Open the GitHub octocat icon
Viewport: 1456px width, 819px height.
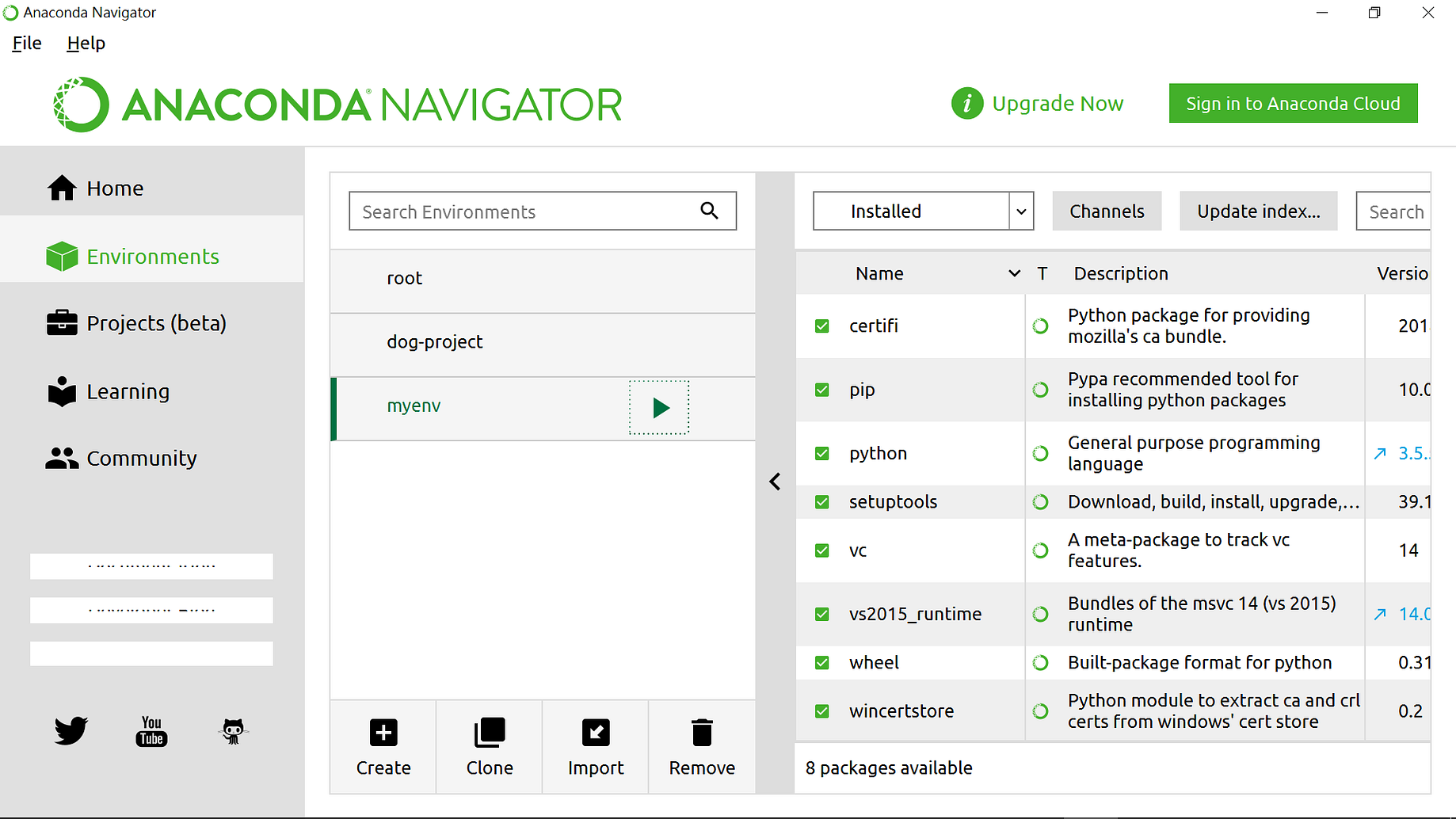pos(233,731)
